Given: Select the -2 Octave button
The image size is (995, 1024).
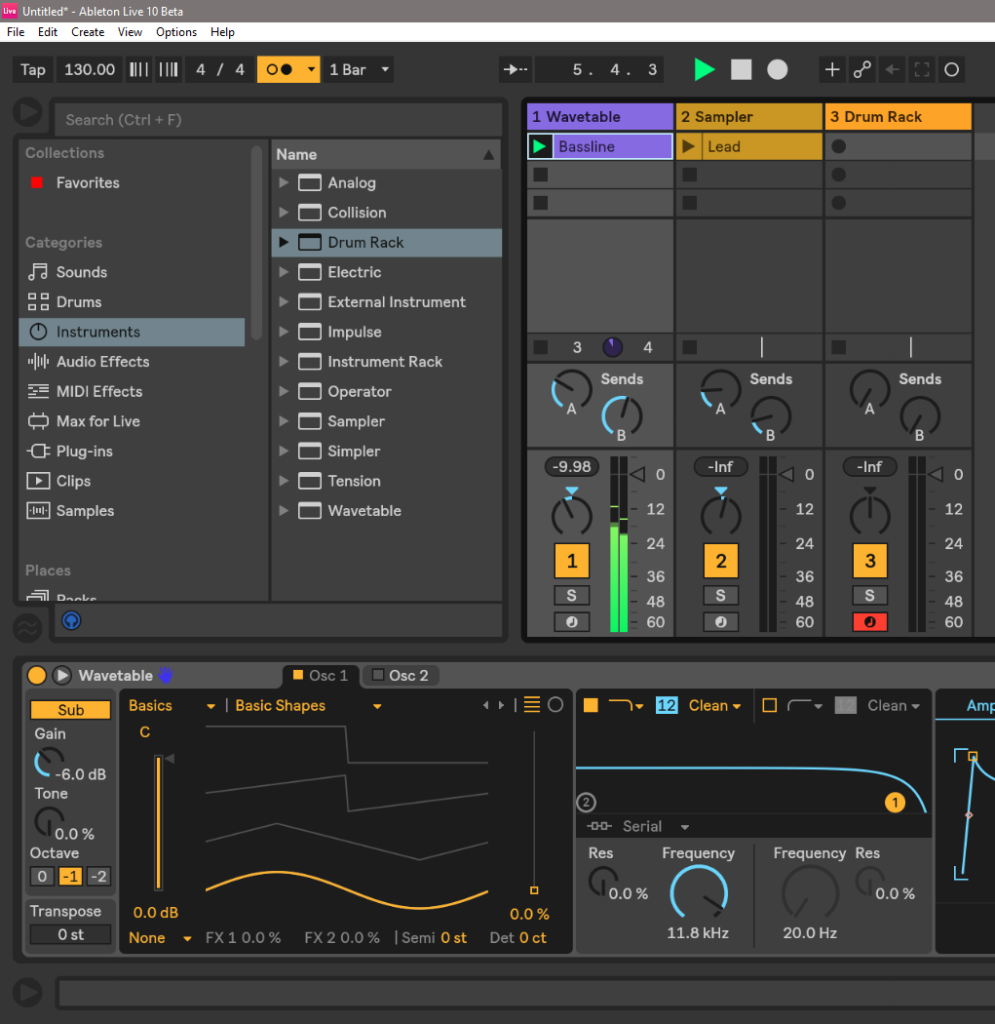Looking at the screenshot, I should [x=98, y=877].
